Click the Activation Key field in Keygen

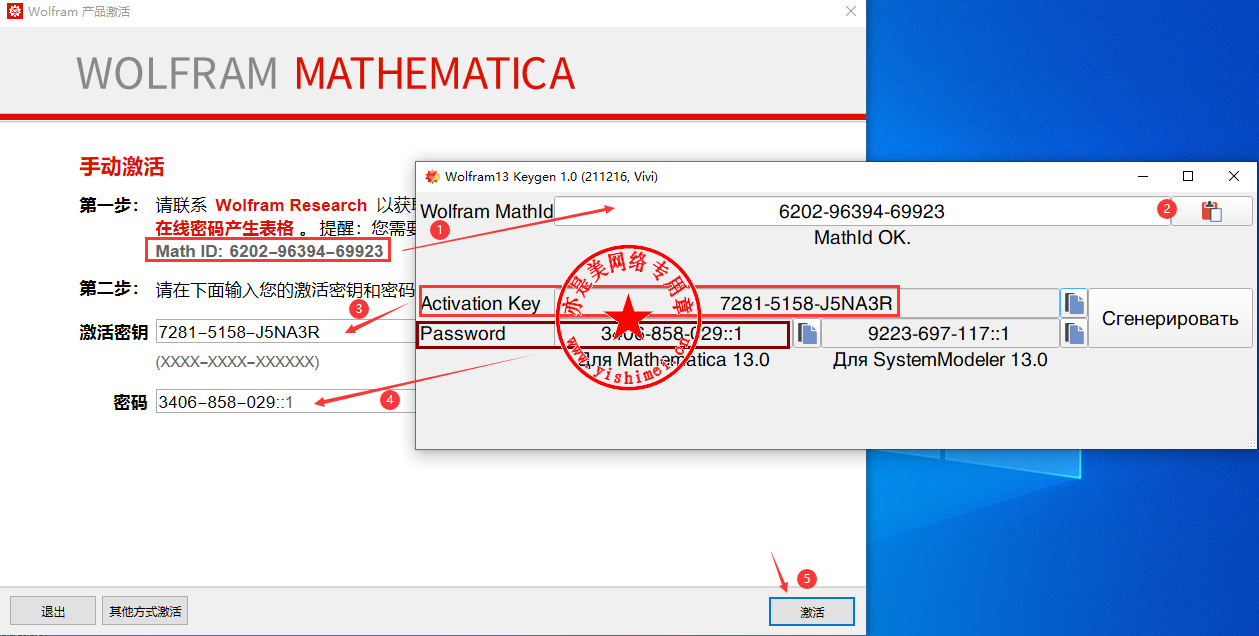pos(806,303)
